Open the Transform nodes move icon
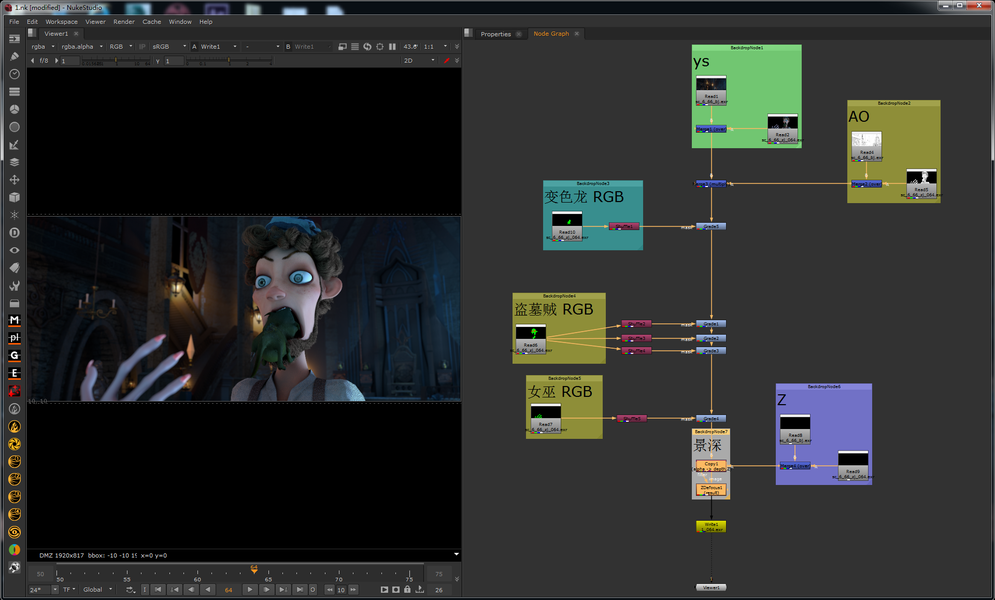This screenshot has width=995, height=600. 14,179
